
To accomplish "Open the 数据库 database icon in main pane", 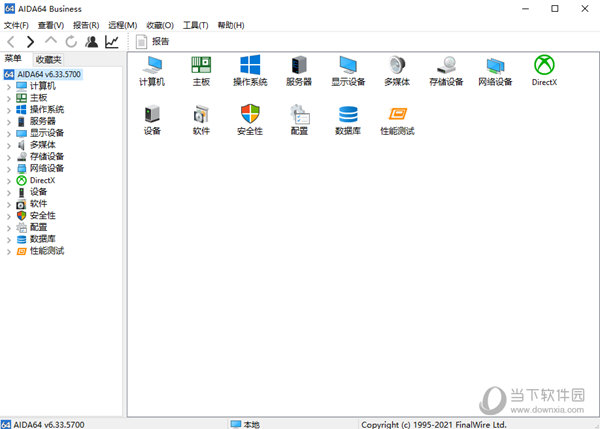I will 348,114.
